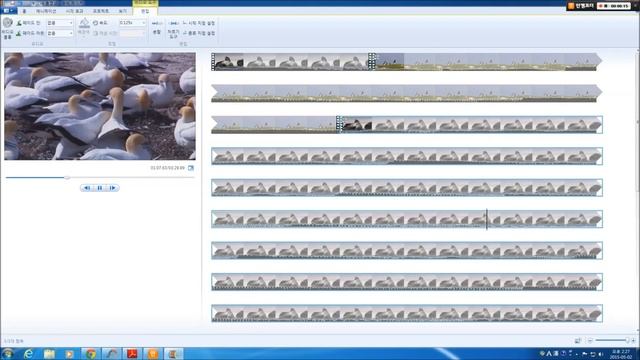Open the Windows Start menu
The image size is (640, 360).
(8, 353)
